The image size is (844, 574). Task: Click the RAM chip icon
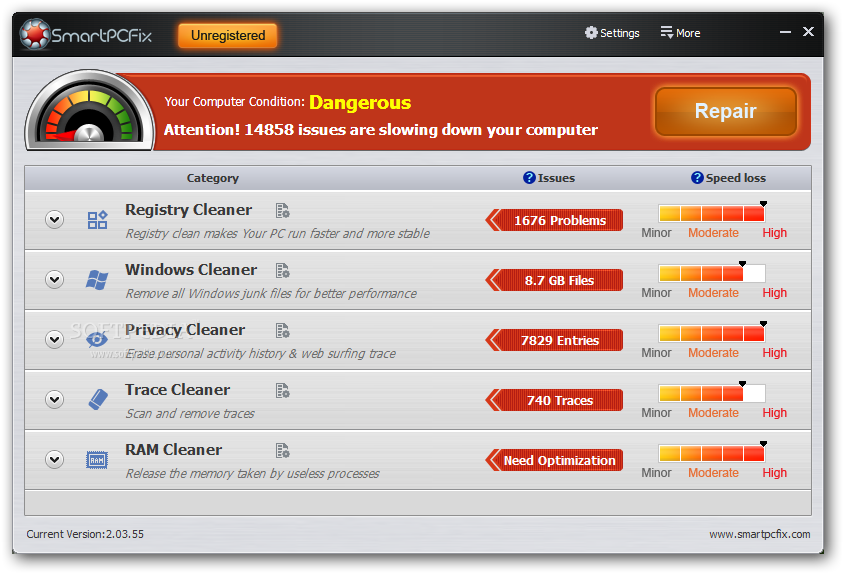click(97, 460)
